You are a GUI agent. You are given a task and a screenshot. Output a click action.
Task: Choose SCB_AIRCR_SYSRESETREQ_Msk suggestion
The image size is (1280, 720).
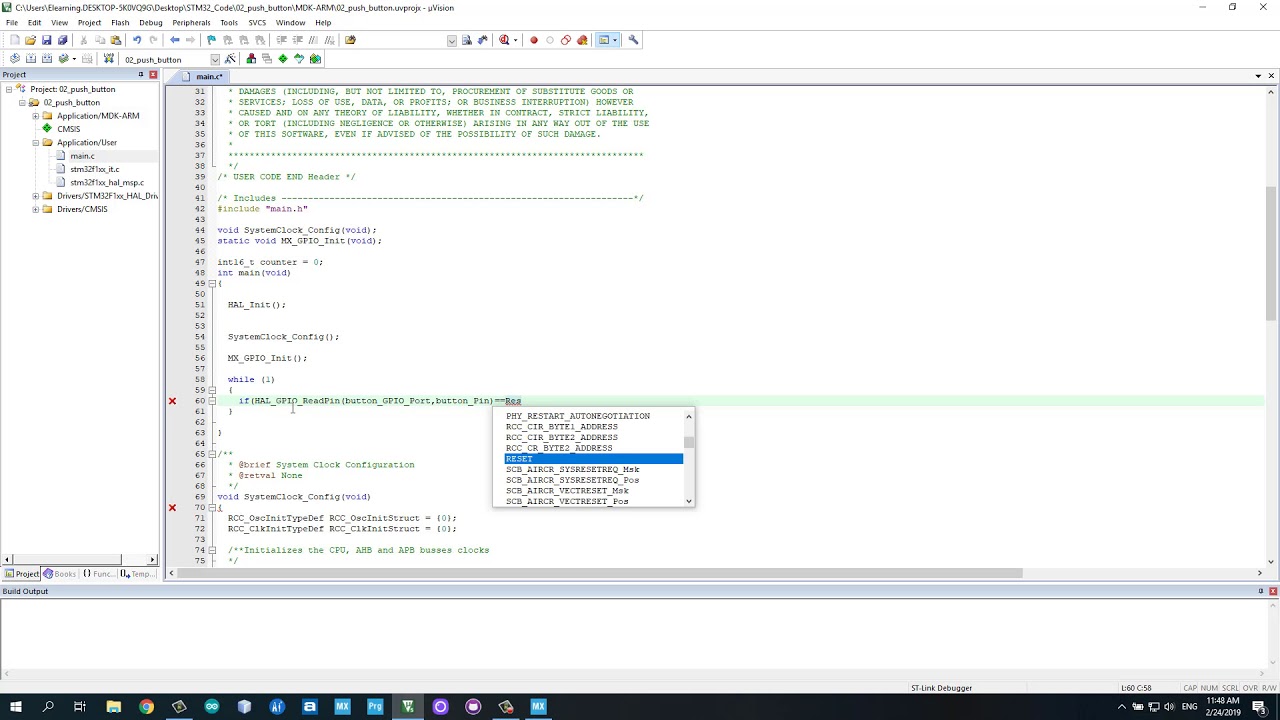(594, 469)
